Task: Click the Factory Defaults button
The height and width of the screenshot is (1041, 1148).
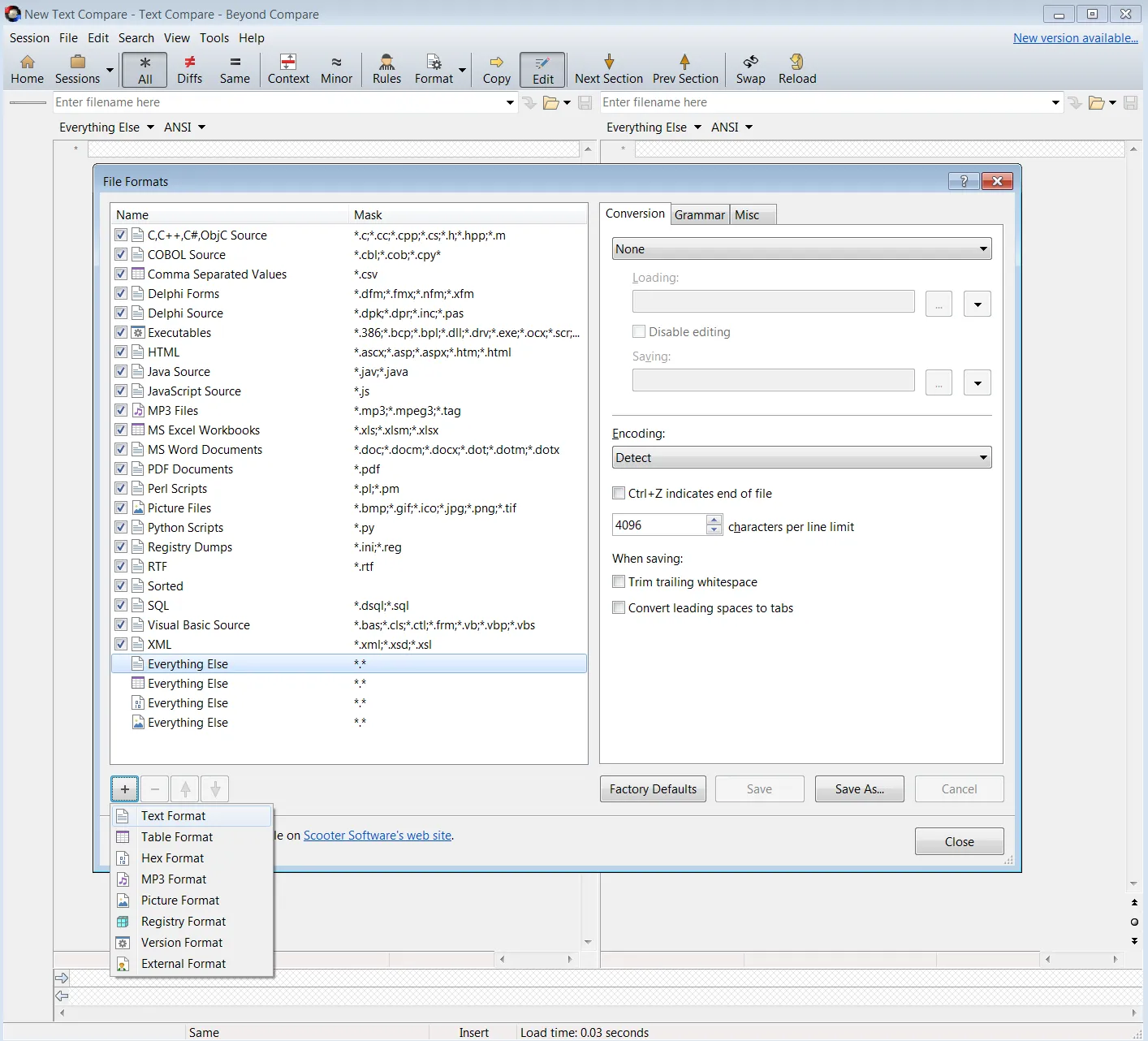Action: pos(653,788)
